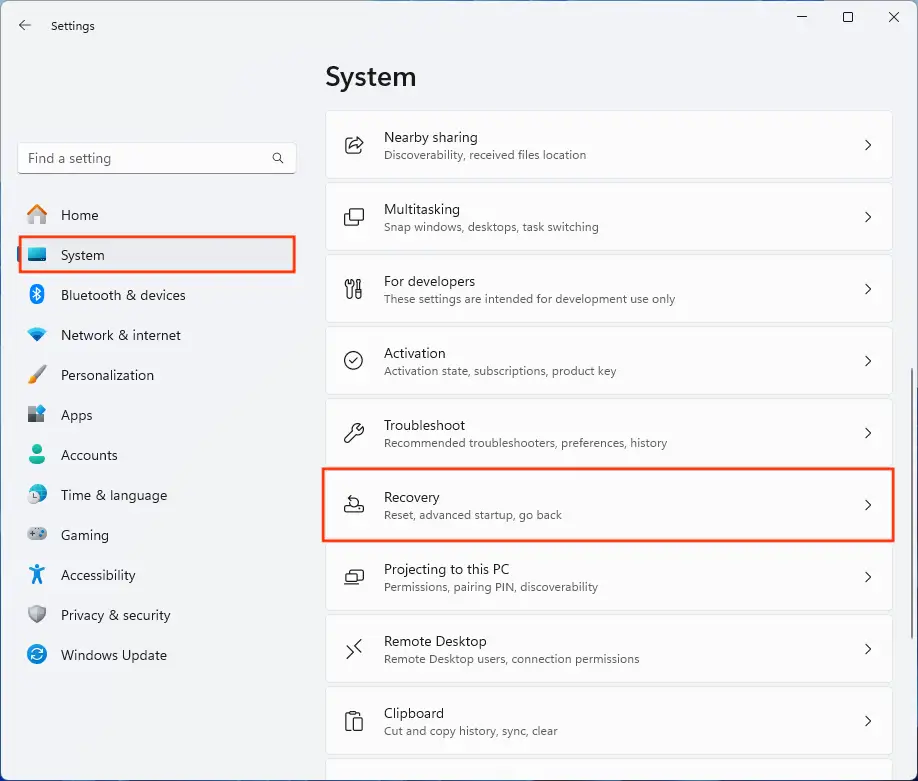Click the Home house icon
Viewport: 918px width, 781px height.
click(x=37, y=215)
